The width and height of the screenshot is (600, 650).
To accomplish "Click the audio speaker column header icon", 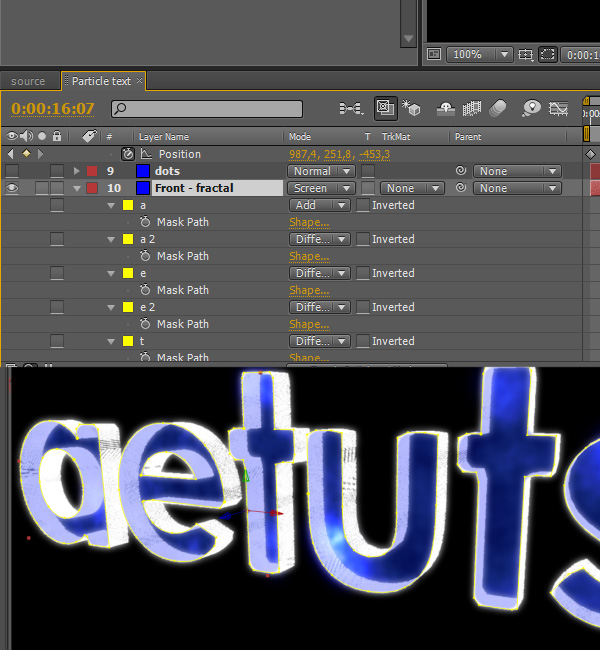I will click(26, 136).
